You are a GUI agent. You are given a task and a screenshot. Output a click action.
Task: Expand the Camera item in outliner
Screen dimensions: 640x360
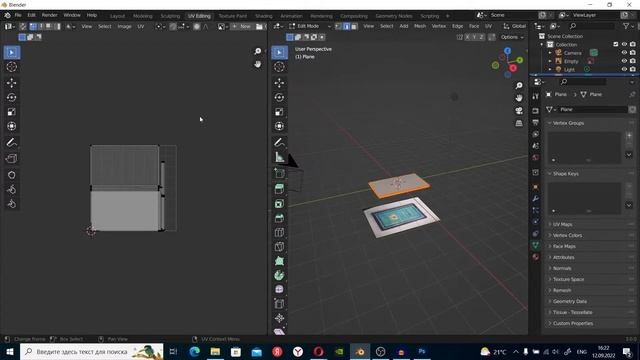[x=550, y=53]
